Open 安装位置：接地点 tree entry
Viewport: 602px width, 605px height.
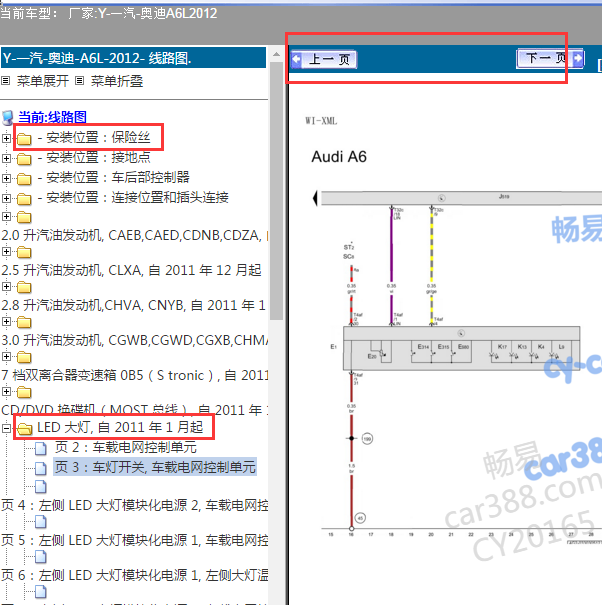pyautogui.click(x=94, y=157)
